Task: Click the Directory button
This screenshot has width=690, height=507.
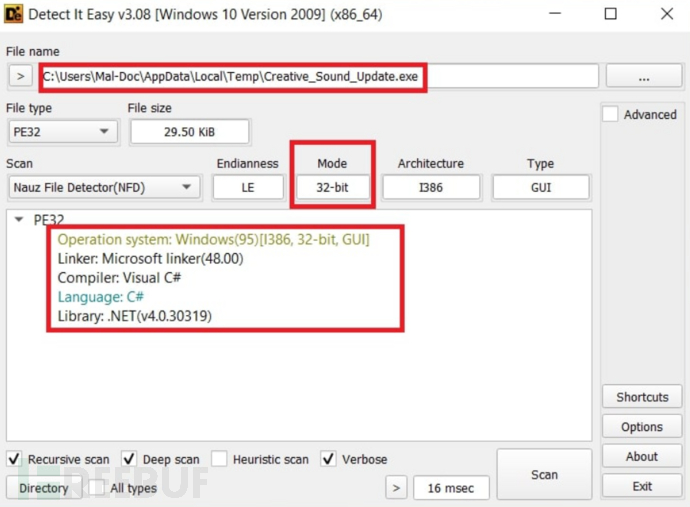Action: (x=44, y=488)
